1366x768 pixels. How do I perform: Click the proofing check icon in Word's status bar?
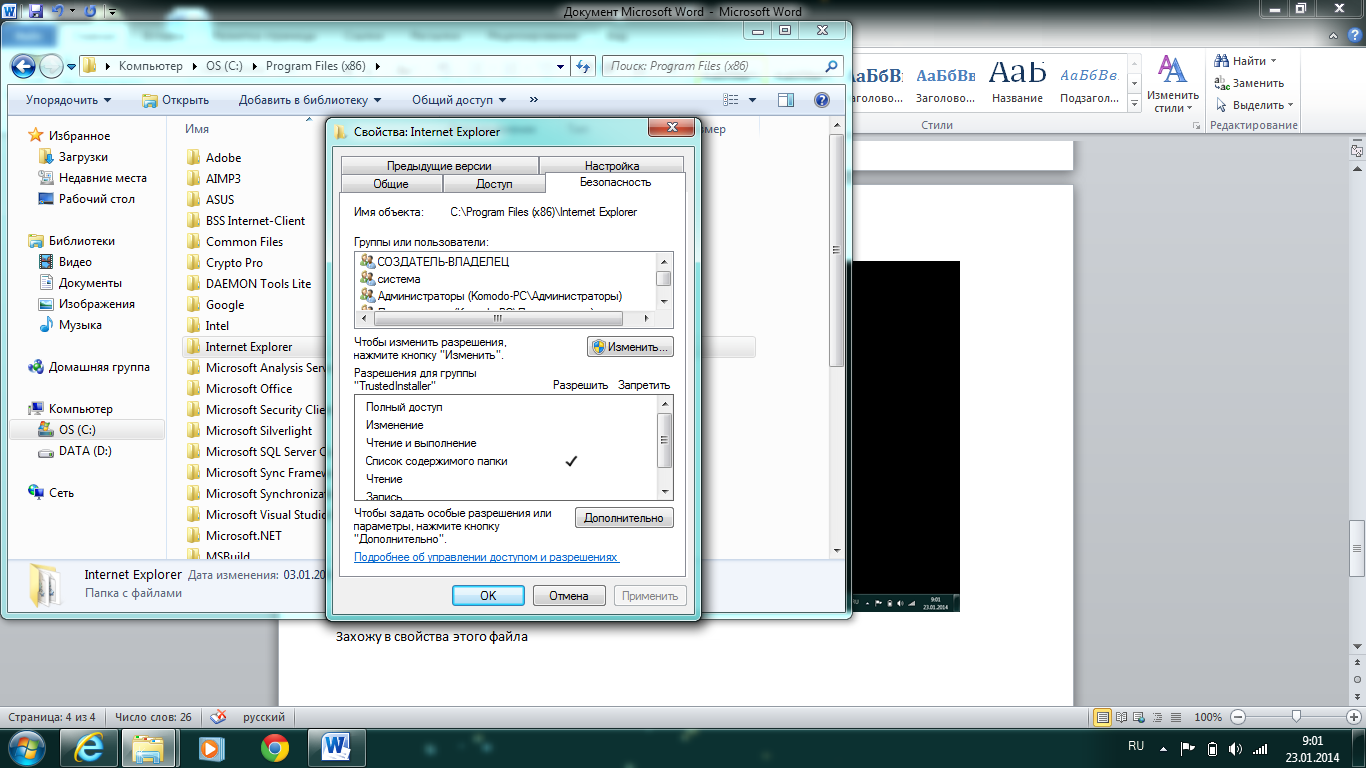click(218, 717)
